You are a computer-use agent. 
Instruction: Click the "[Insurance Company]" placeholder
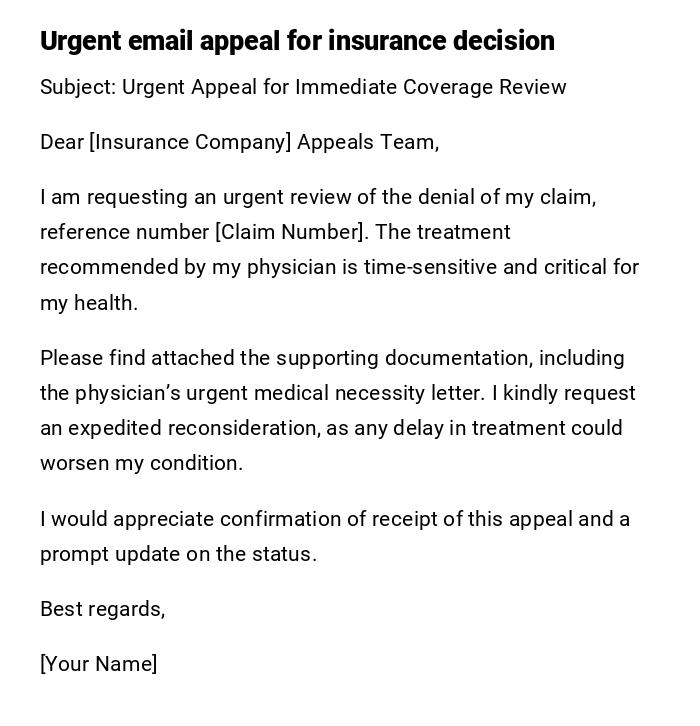(190, 142)
